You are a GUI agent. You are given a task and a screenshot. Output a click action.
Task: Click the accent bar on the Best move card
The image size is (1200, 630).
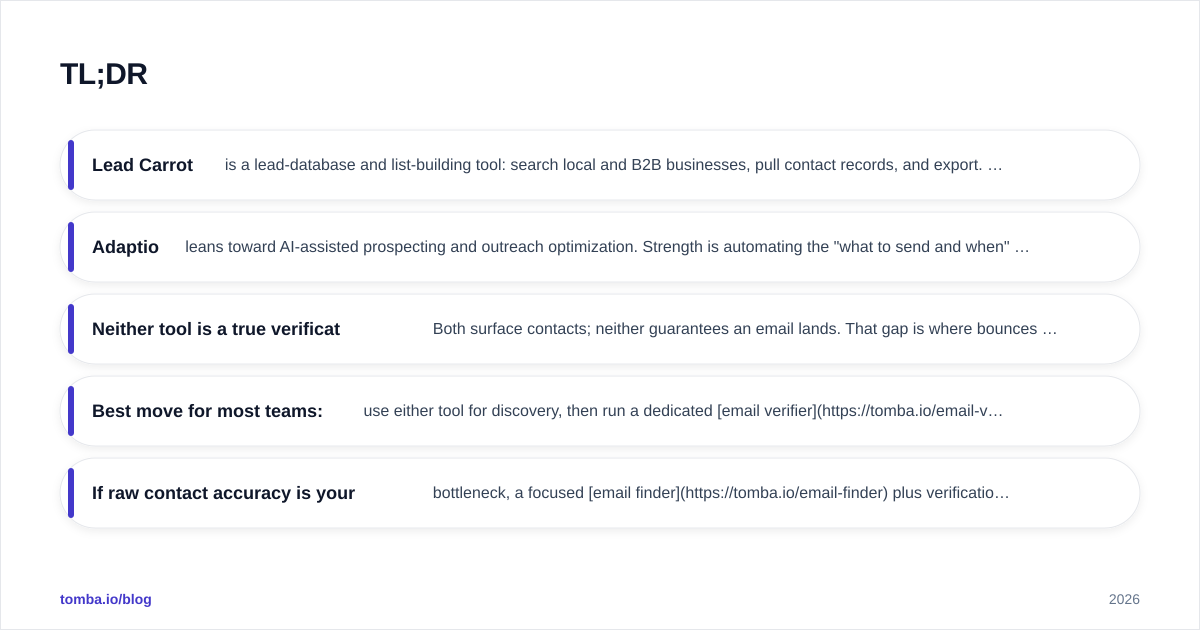[x=71, y=411]
